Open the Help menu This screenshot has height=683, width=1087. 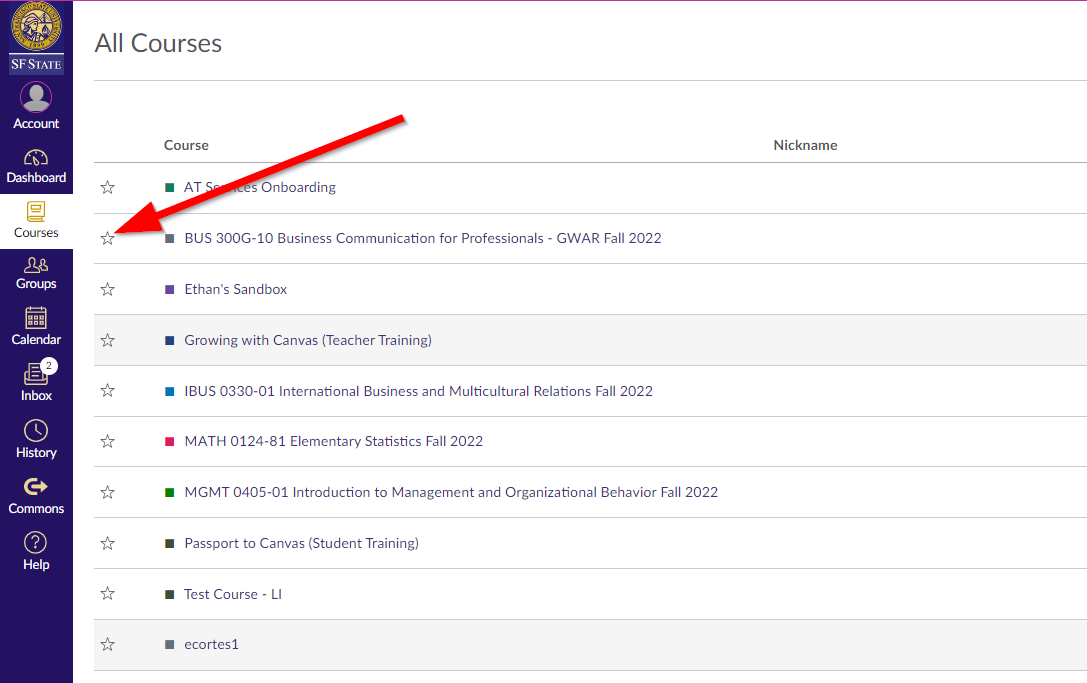tap(36, 551)
